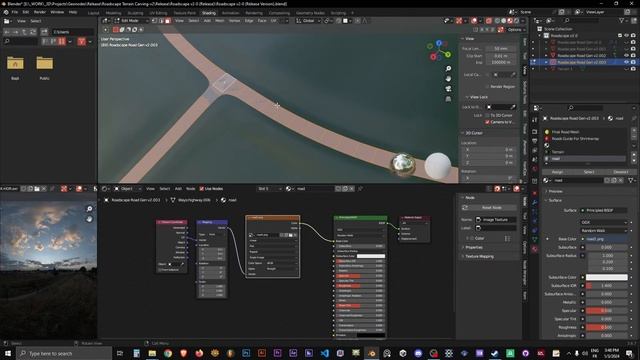Image resolution: width=640 pixels, height=360 pixels.
Task: Toggle viewport visibility of the Roadscape v2.0 collection
Action: [627, 36]
